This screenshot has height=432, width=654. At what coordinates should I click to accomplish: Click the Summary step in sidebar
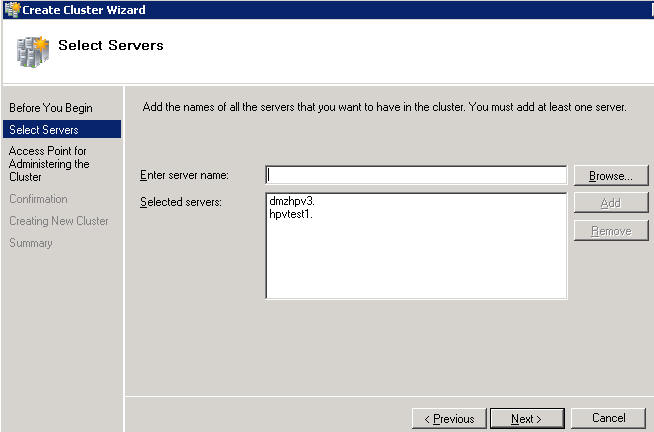[x=30, y=243]
